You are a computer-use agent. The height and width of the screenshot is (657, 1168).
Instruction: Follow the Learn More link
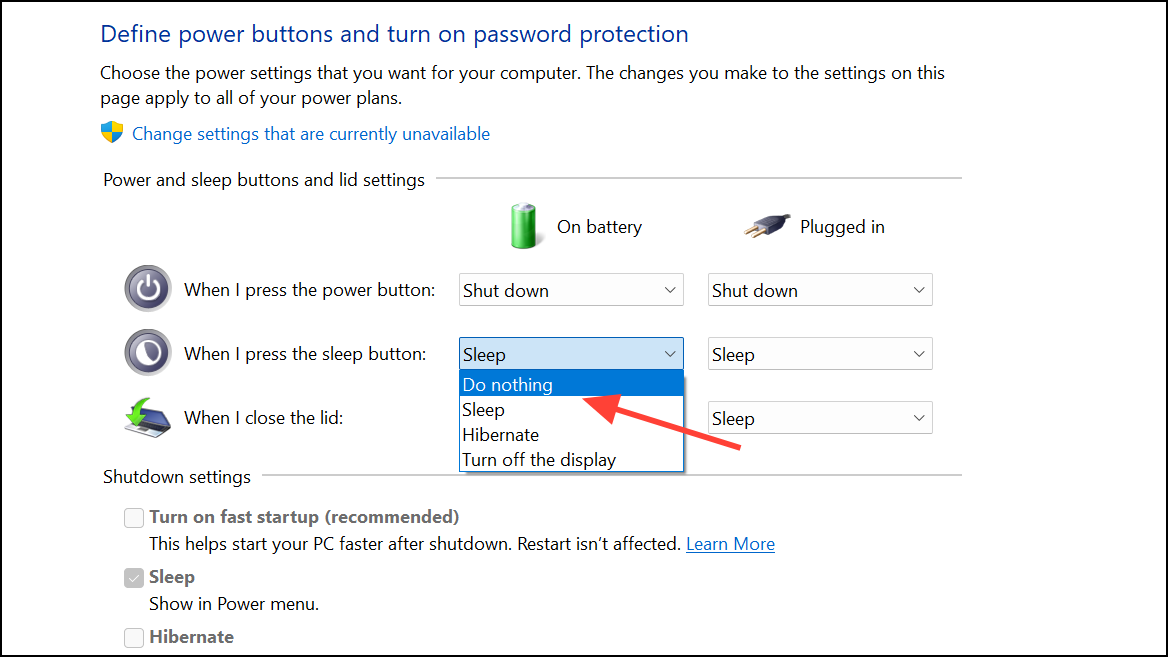coord(730,544)
